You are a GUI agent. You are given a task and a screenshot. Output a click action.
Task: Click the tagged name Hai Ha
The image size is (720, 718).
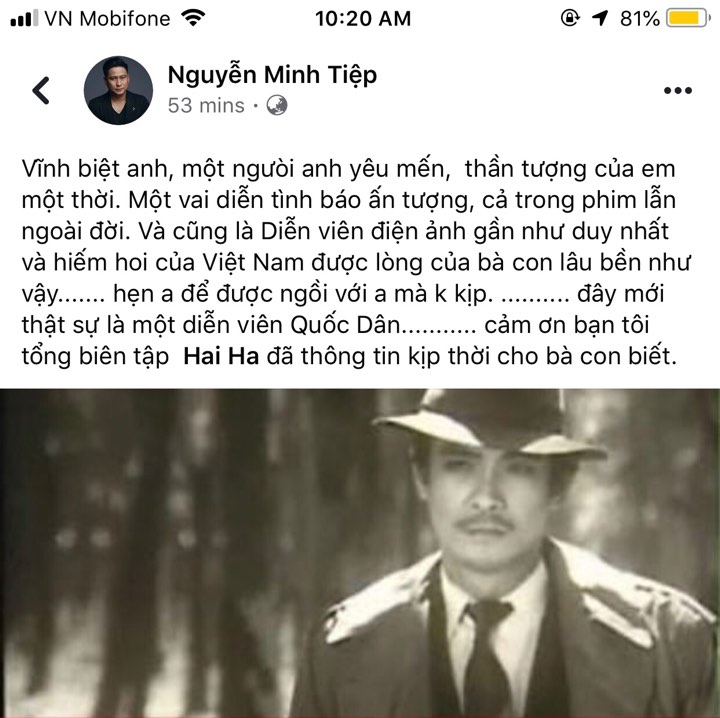pyautogui.click(x=221, y=357)
